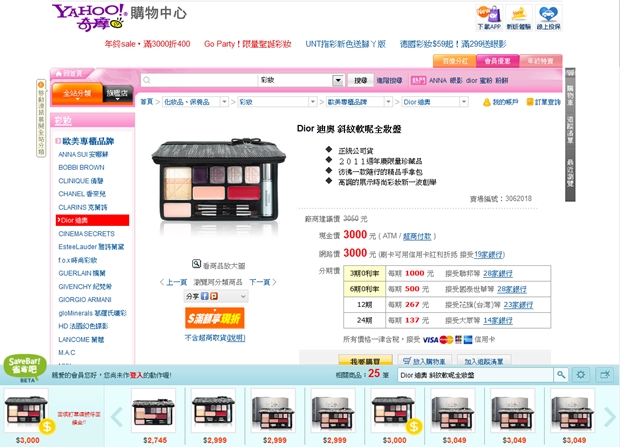The image size is (620, 447).
Task: Open SaveBar settings gear icon
Action: 580,375
